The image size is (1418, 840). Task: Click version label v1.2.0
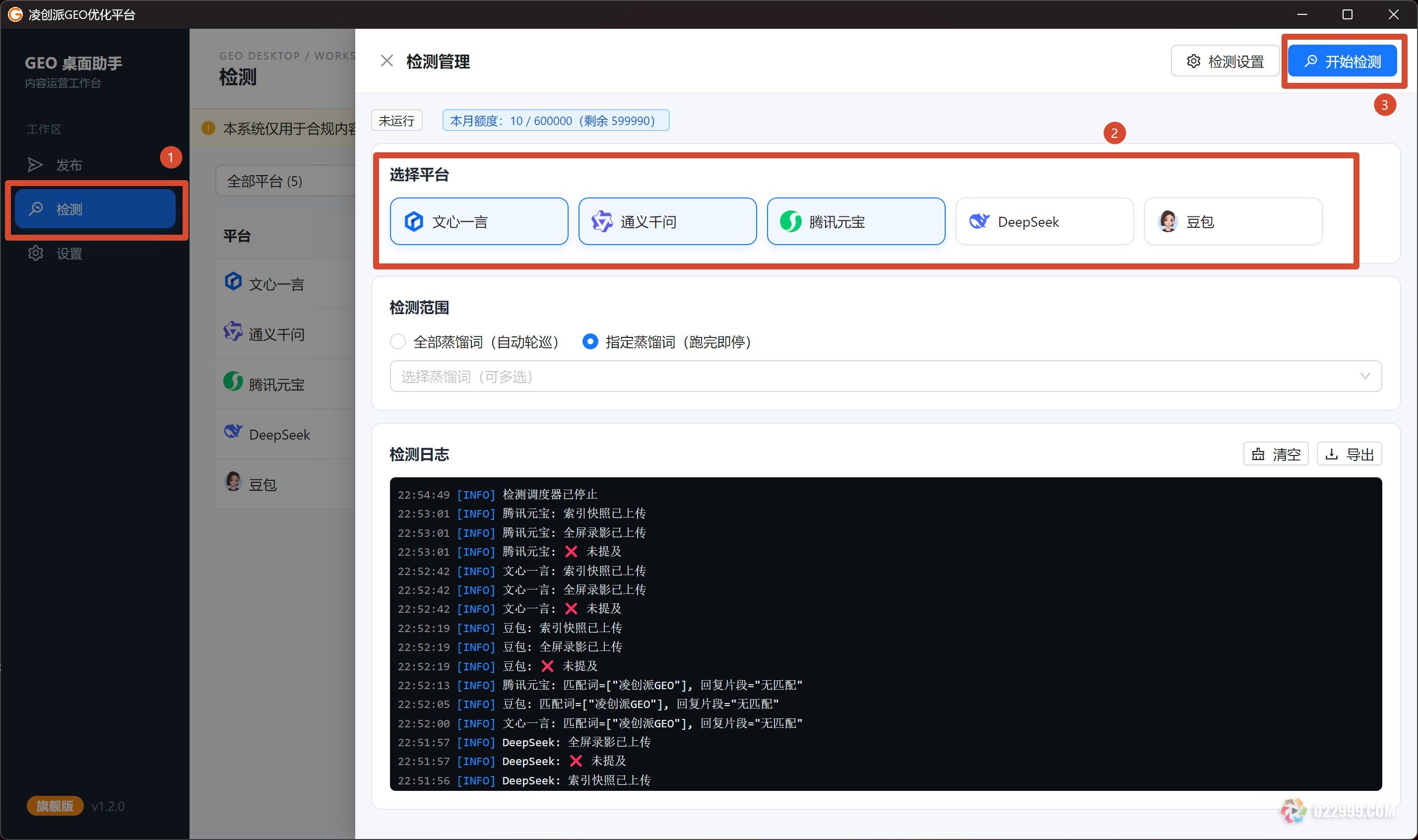pos(108,806)
